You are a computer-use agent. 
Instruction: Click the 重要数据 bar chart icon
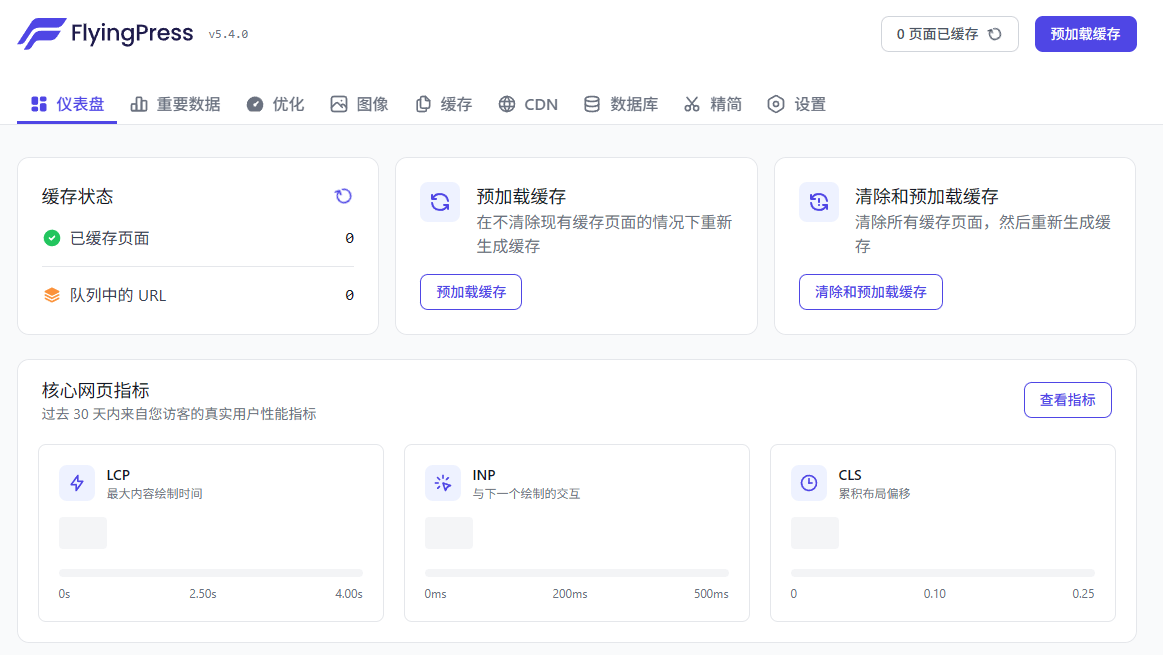139,104
